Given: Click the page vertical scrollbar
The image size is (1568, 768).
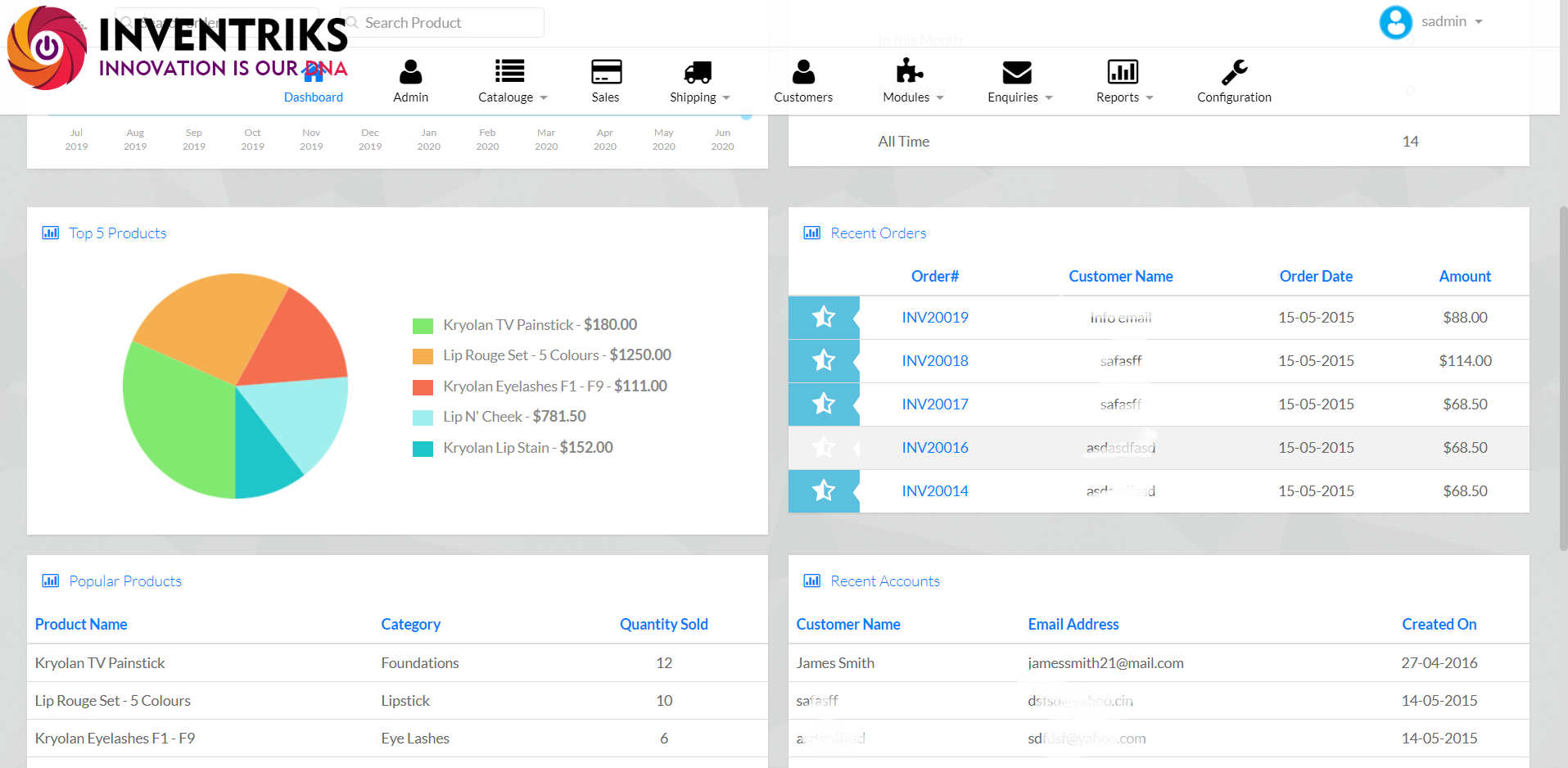Looking at the screenshot, I should click(x=1563, y=377).
